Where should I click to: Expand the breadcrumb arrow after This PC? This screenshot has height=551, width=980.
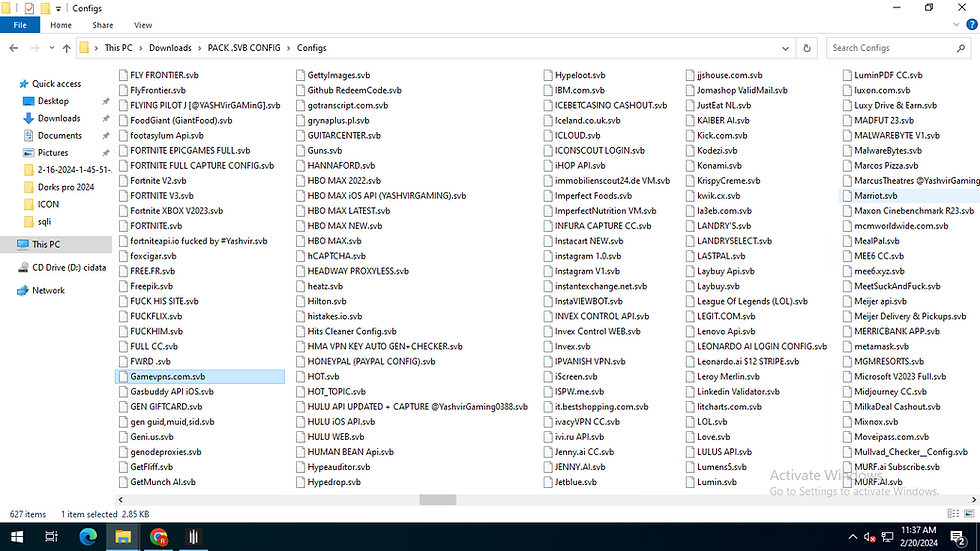[141, 48]
